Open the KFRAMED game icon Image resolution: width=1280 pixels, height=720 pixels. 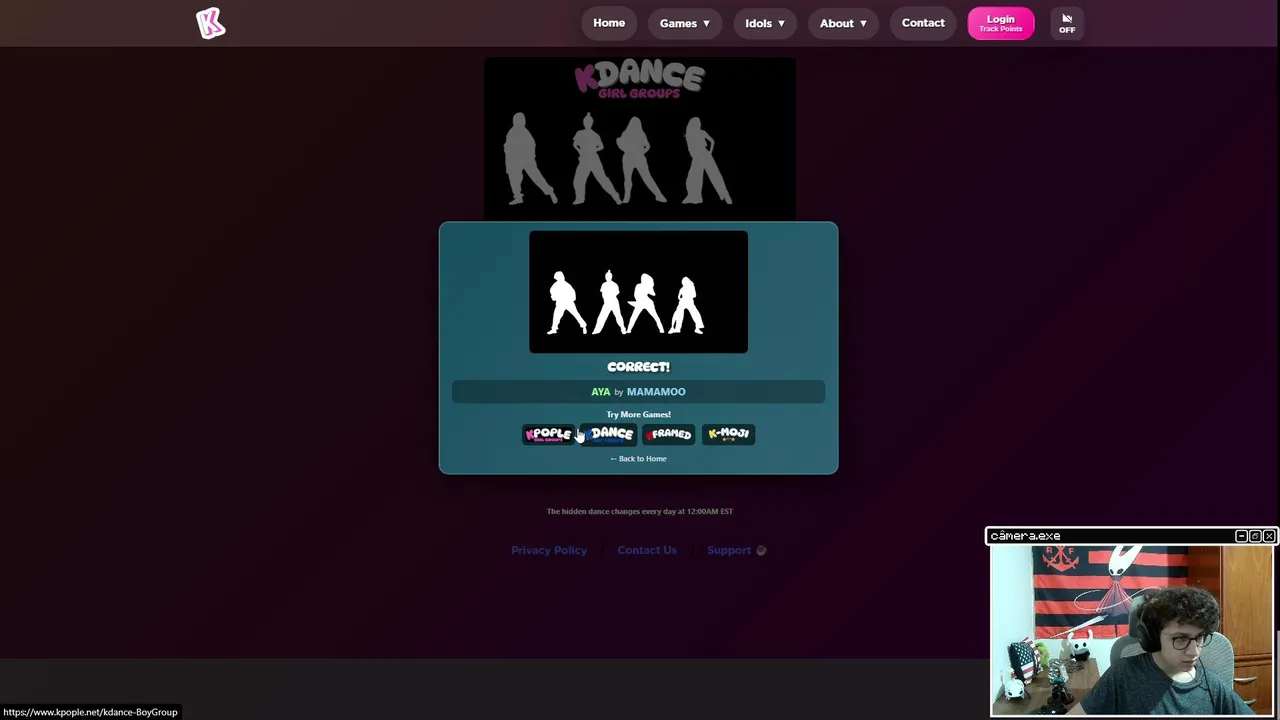point(668,434)
